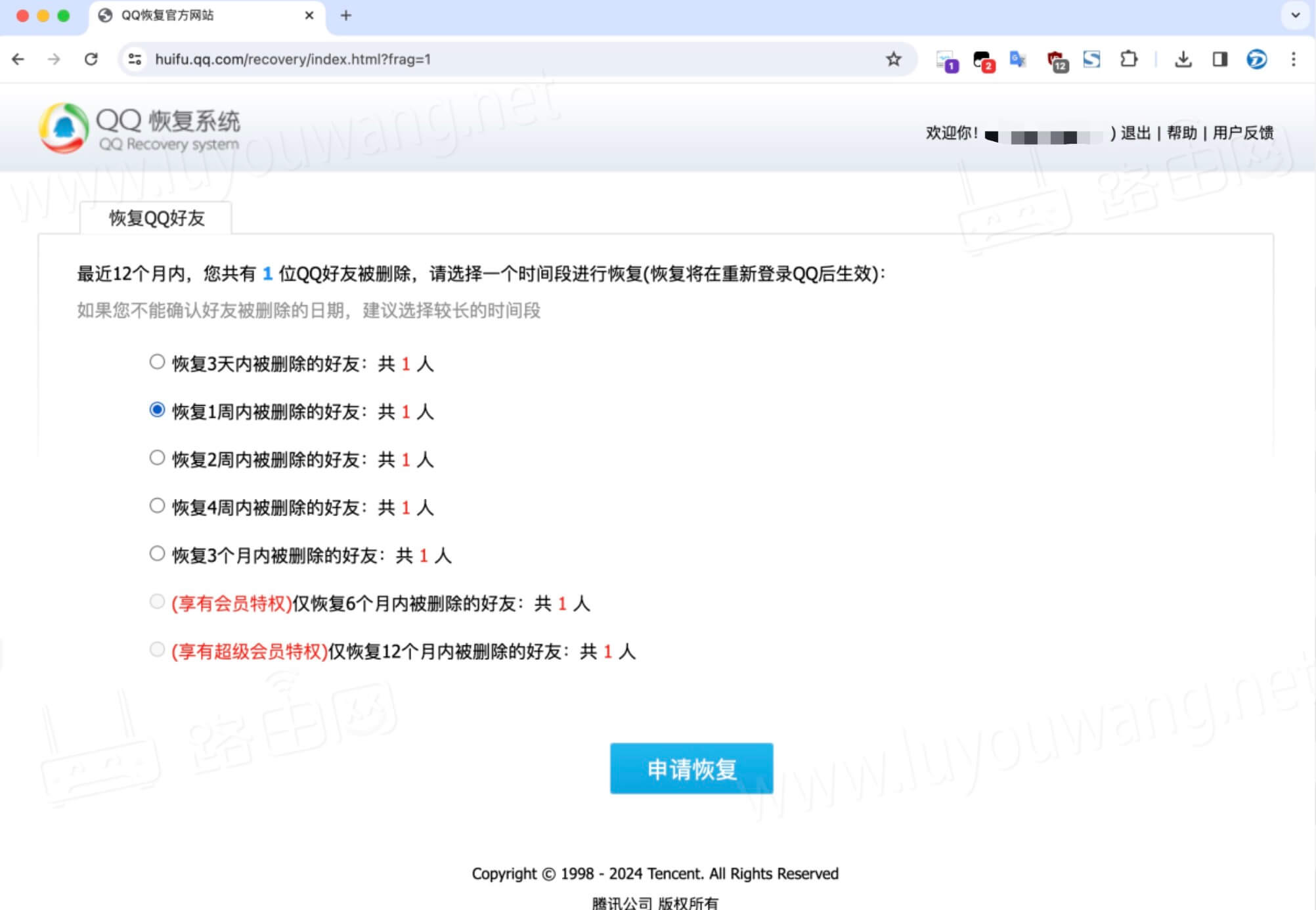Click the site permissions icon in address bar
1316x910 pixels.
[x=134, y=59]
